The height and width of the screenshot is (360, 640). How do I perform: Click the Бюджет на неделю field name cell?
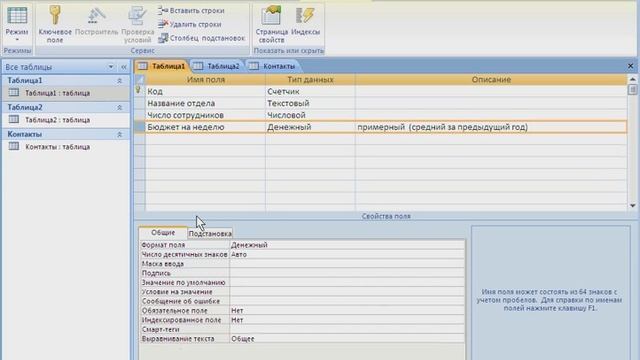click(205, 127)
